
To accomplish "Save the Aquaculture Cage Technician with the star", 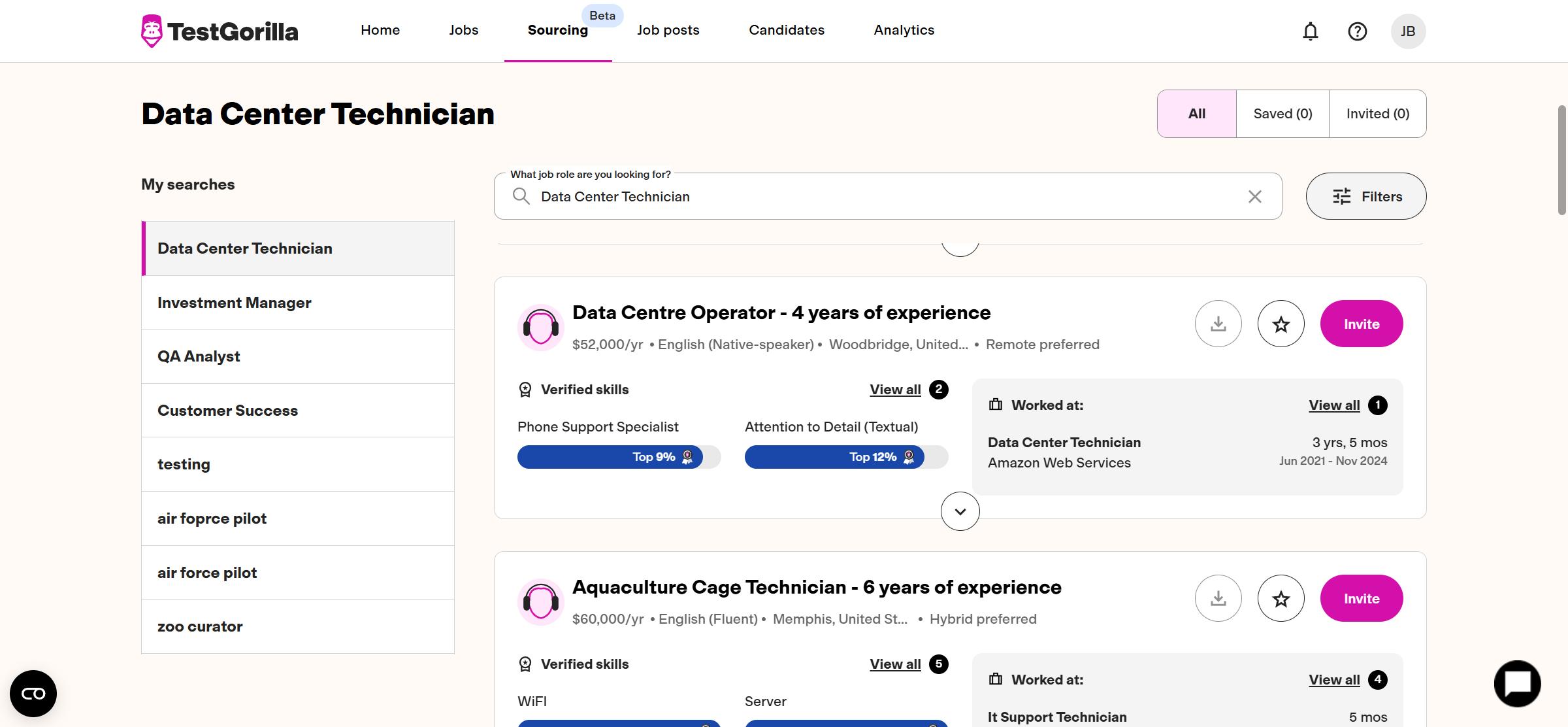I will (1281, 598).
